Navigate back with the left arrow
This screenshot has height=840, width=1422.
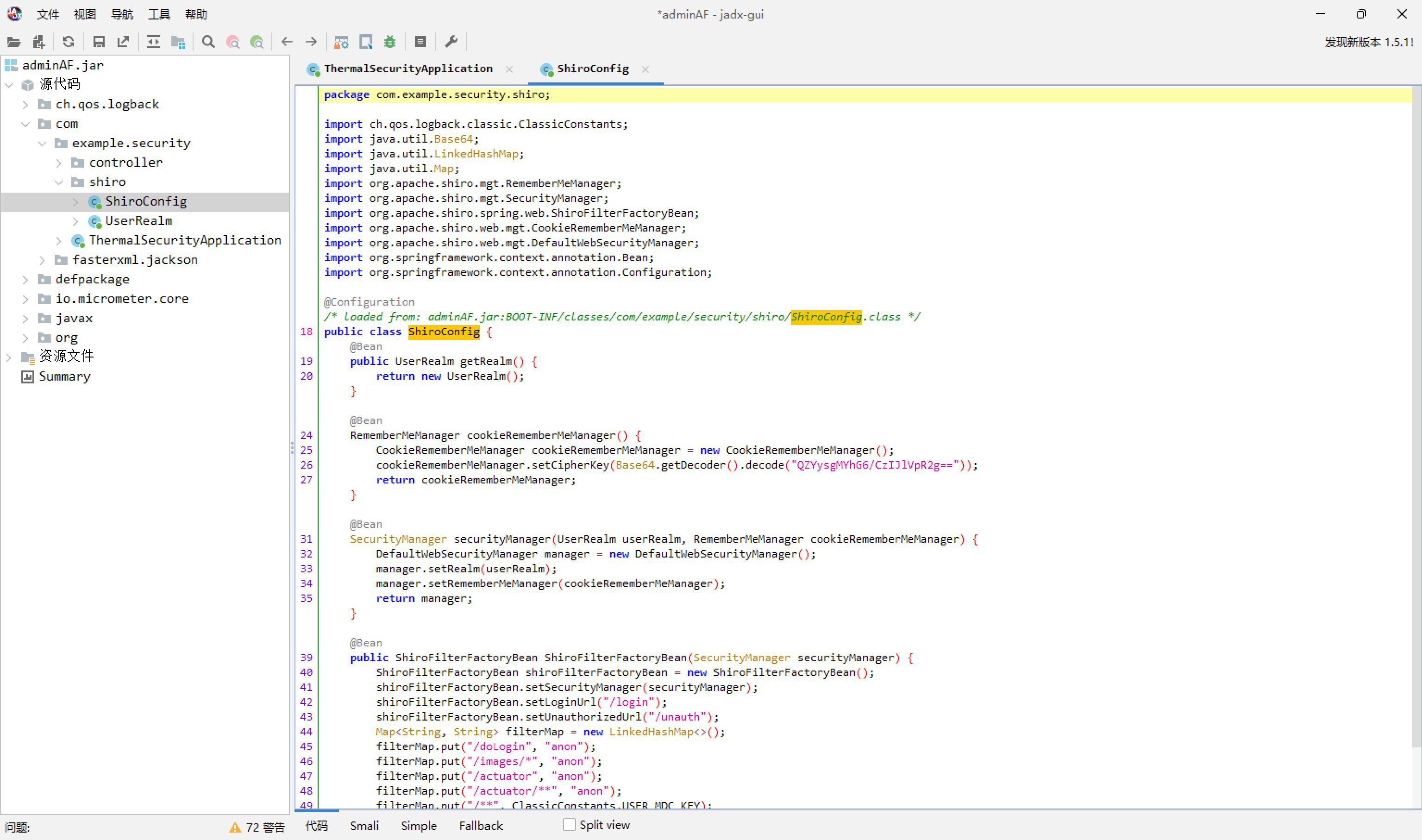point(287,42)
